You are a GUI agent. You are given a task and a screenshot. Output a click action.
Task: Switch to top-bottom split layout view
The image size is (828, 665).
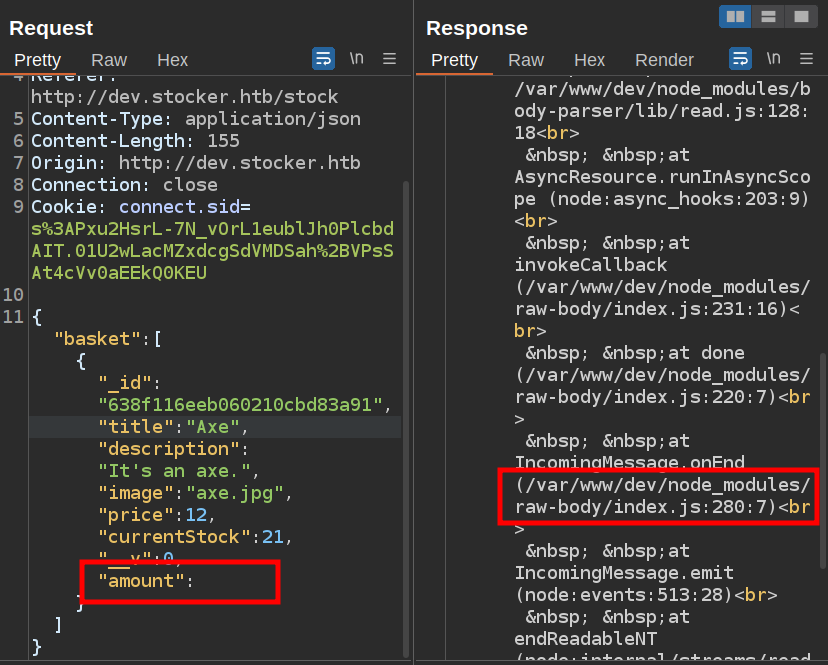pos(768,16)
